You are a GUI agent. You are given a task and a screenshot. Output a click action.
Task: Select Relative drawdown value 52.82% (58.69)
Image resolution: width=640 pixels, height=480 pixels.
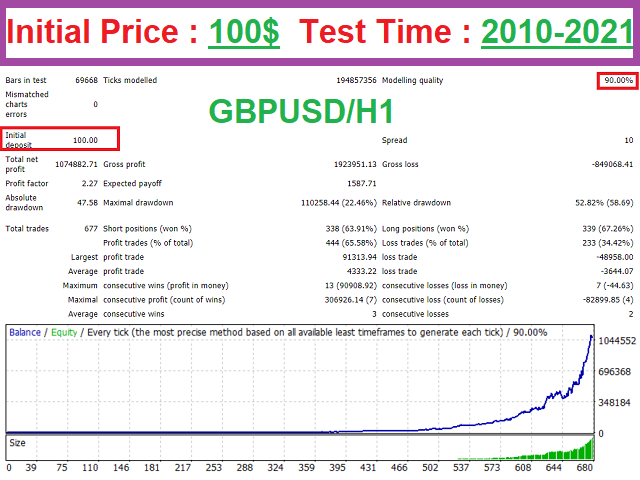point(604,202)
